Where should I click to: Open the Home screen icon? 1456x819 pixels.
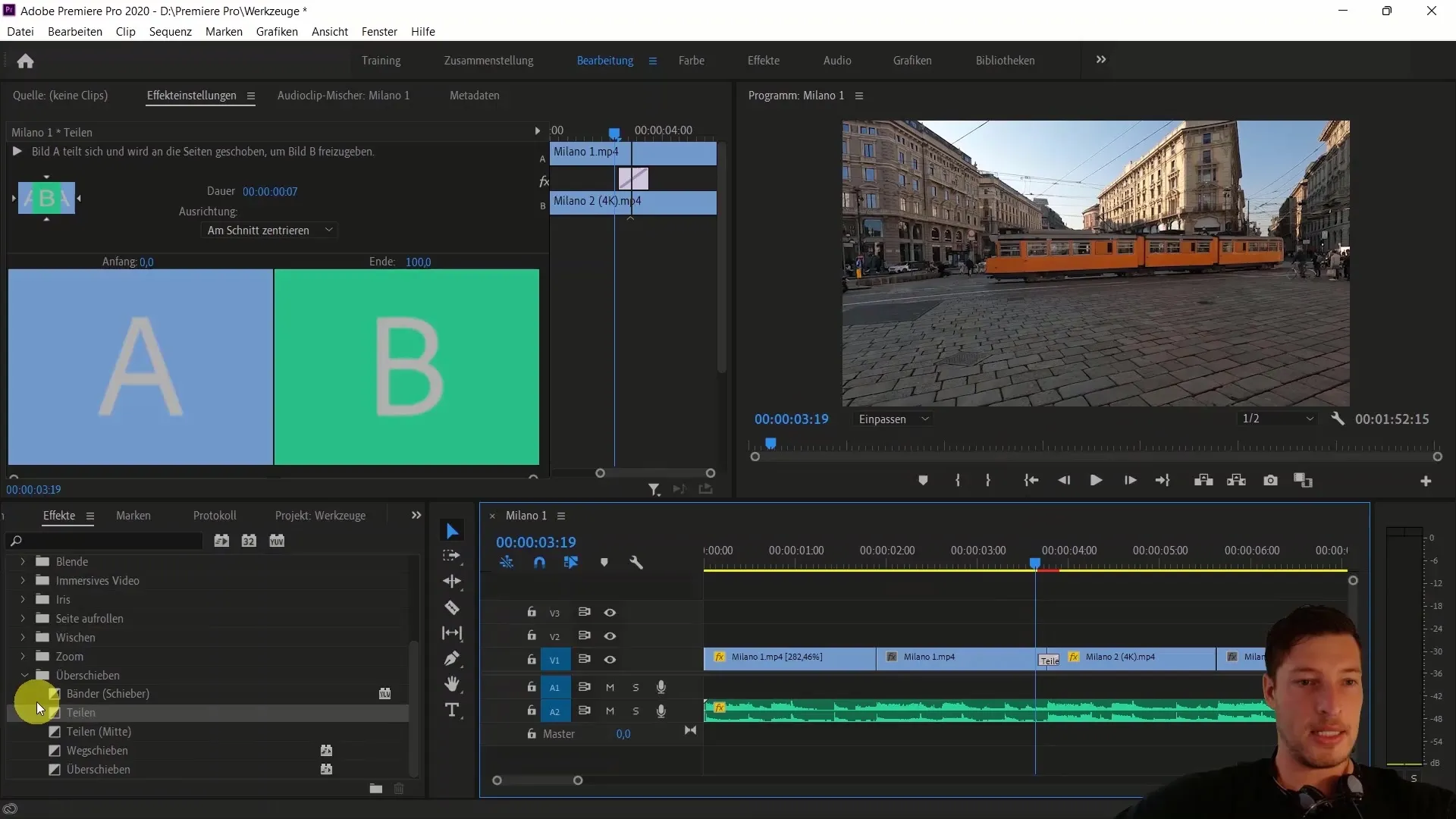click(25, 61)
